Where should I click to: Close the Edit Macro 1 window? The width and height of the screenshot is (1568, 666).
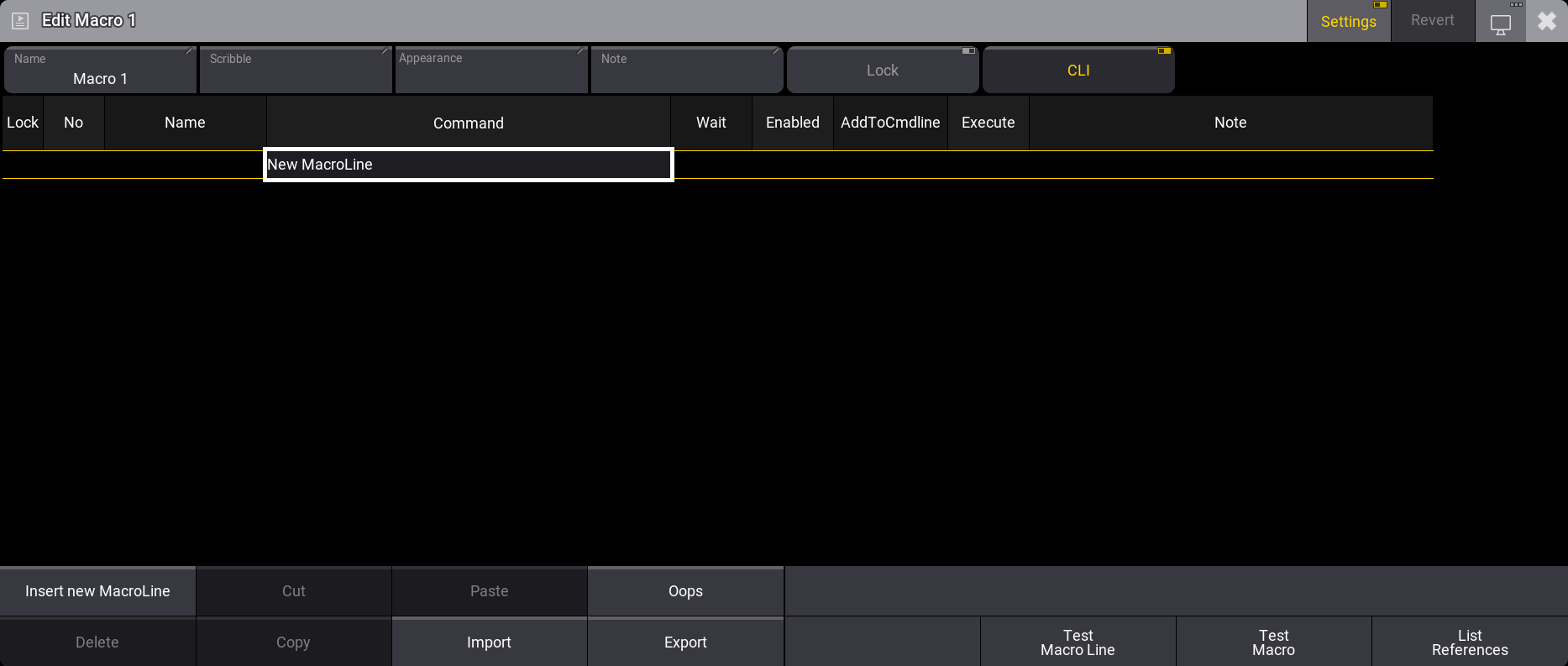pyautogui.click(x=1546, y=21)
